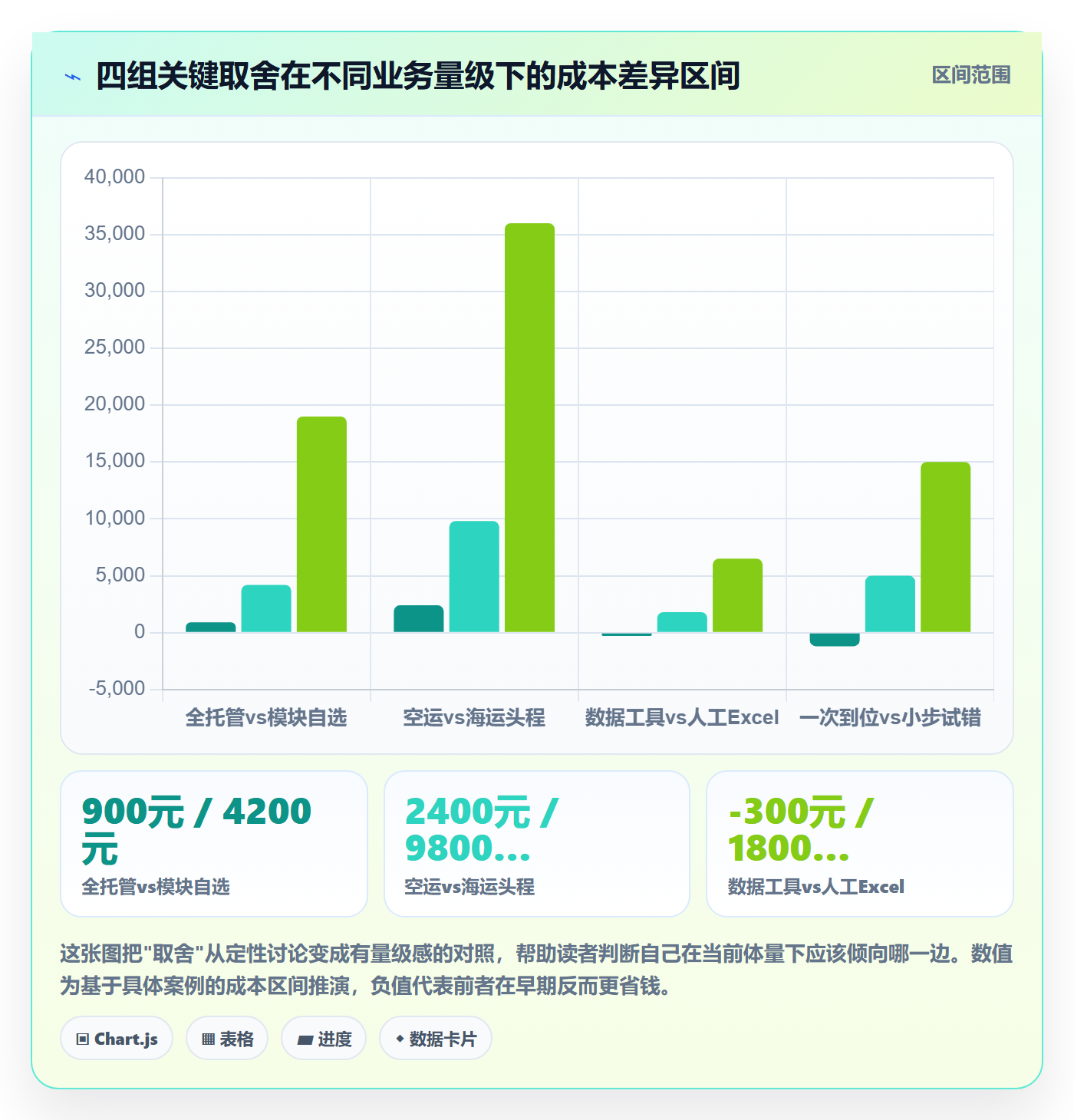1074x1120 pixels.
Task: Click the 数据工具vs人工Excel caption in the stat card
Action: 816,887
